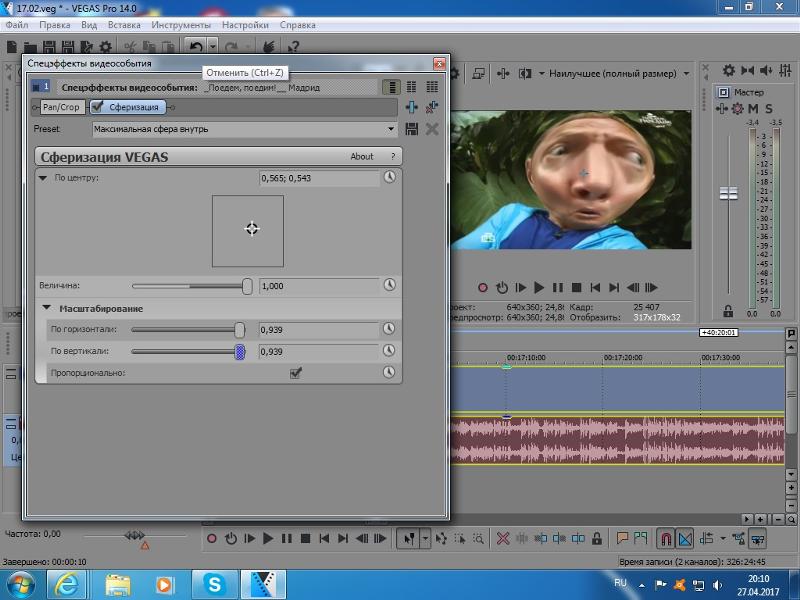This screenshot has width=800, height=600.
Task: Uncheck the Пропорционально checkbox
Action: (295, 373)
